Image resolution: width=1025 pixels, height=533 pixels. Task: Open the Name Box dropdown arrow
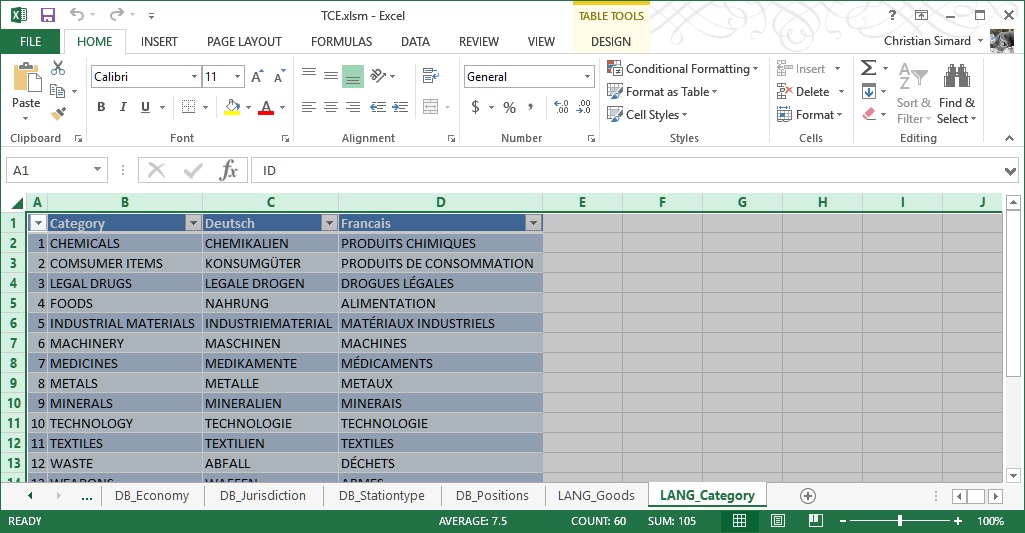97,170
